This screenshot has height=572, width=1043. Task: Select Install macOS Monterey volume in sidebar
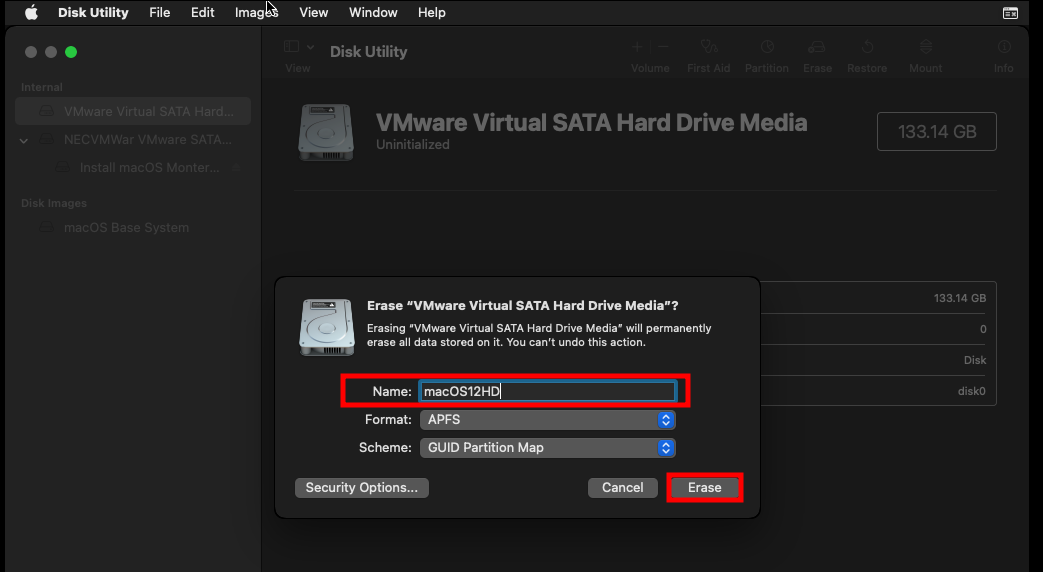click(133, 168)
